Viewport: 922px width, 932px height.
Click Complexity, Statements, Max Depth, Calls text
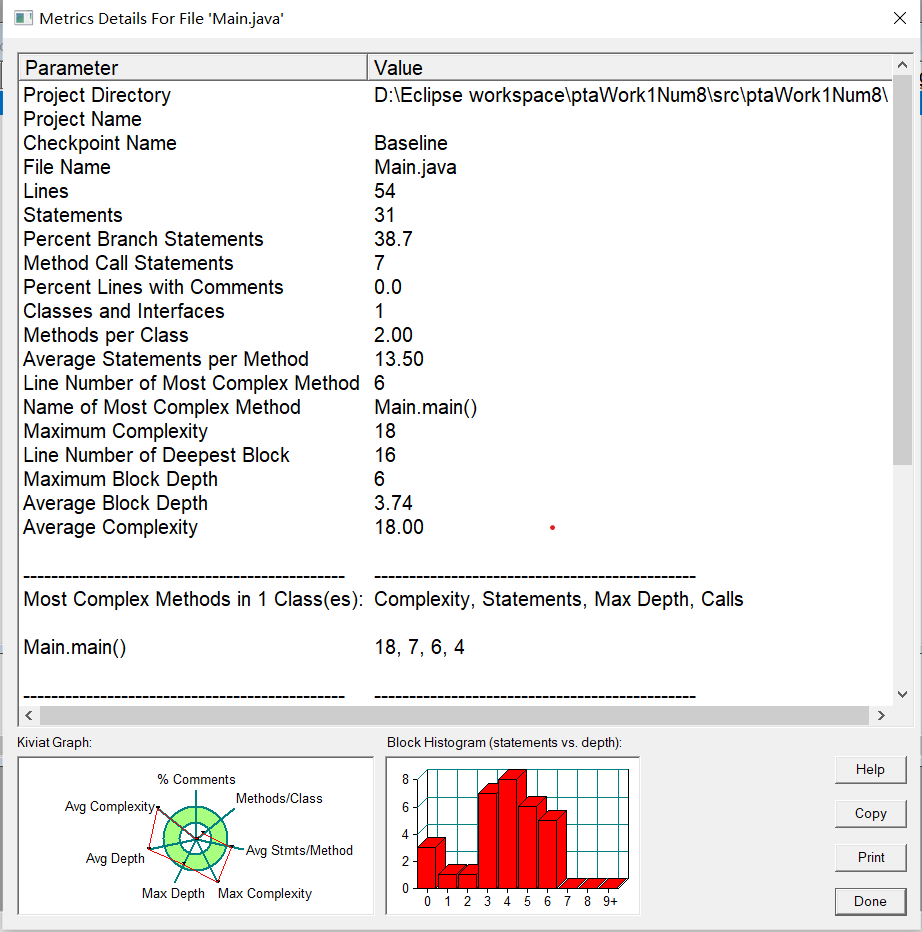[559, 599]
